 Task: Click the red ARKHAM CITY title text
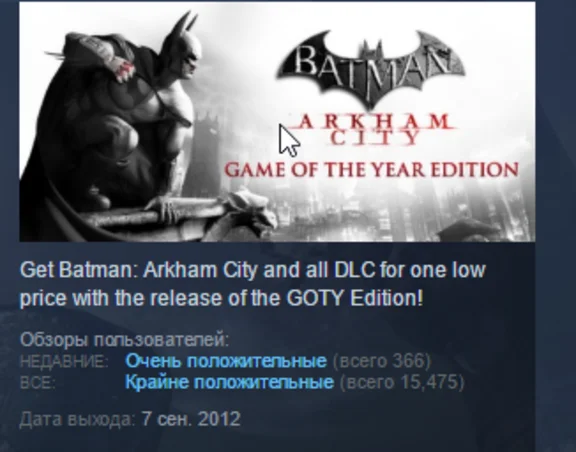tap(373, 129)
